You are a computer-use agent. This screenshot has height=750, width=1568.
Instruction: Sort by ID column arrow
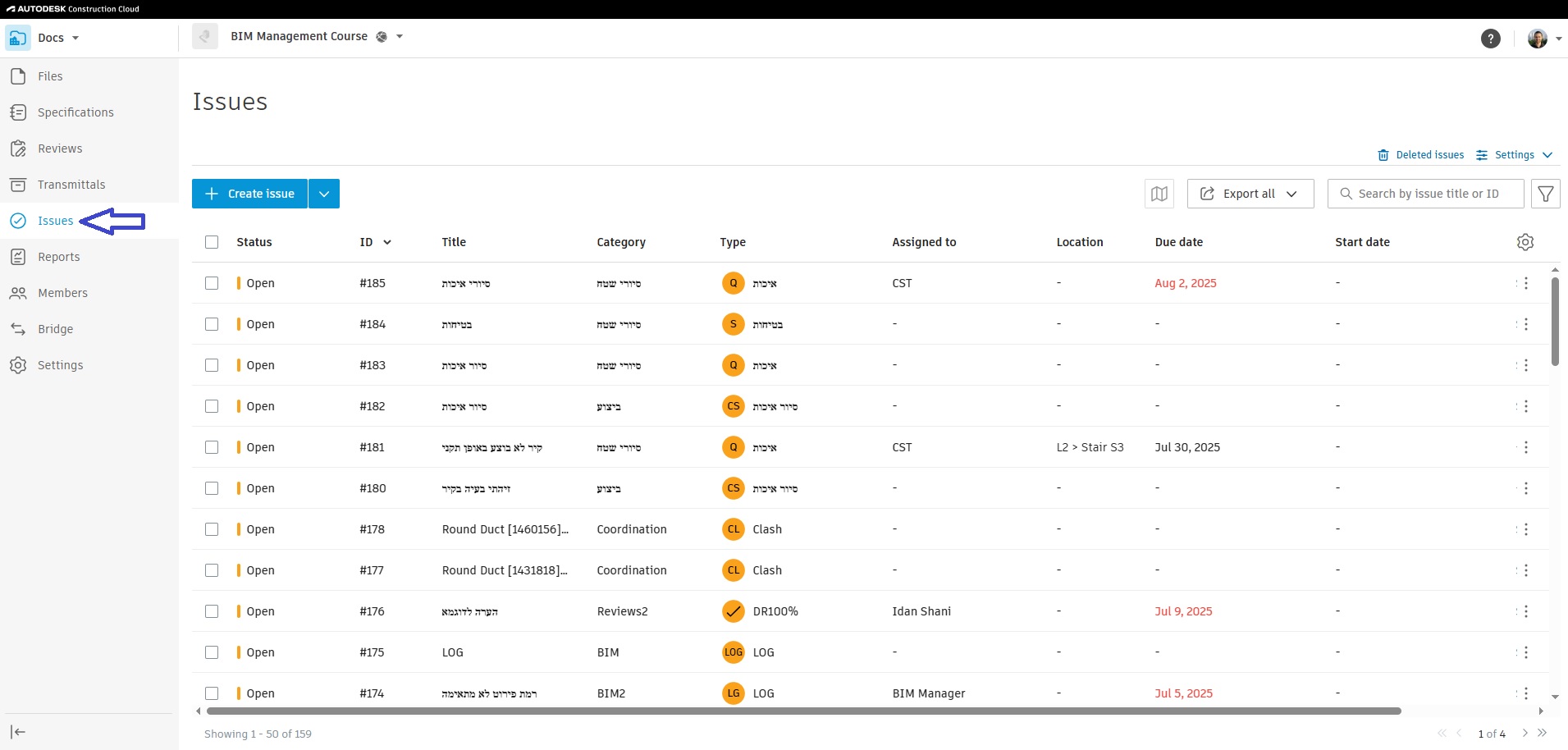pos(387,242)
